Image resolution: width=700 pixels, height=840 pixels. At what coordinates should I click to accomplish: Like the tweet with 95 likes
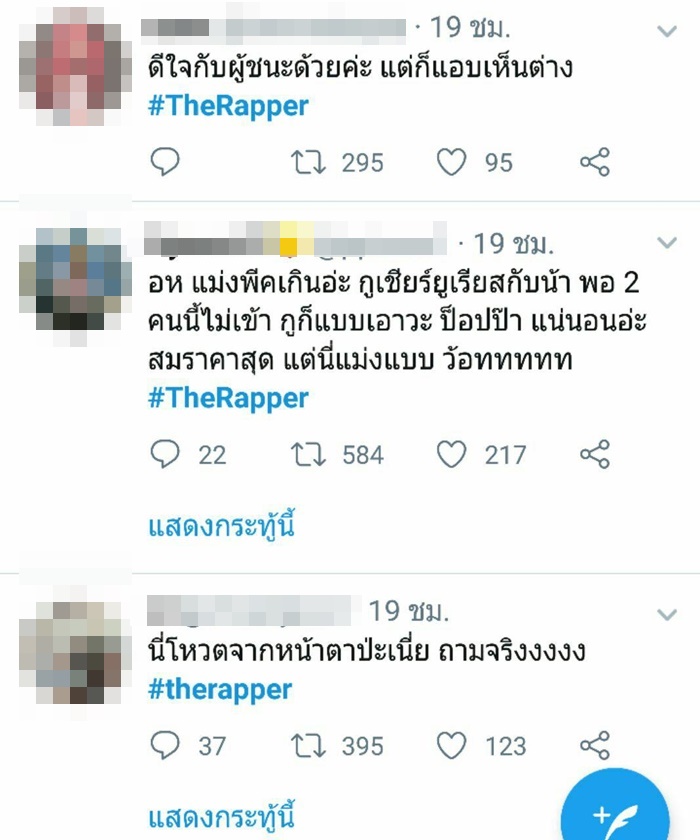coord(451,162)
